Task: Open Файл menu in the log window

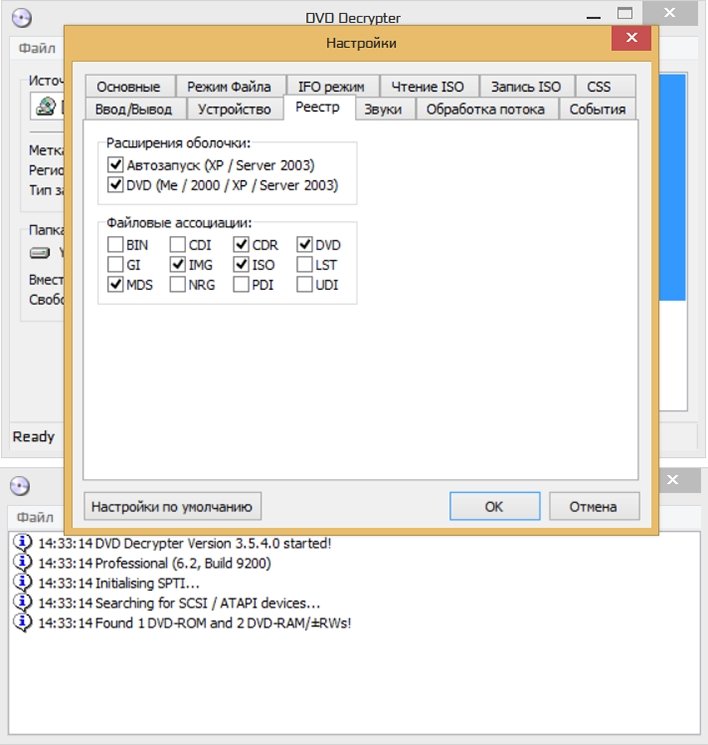Action: coord(35,517)
